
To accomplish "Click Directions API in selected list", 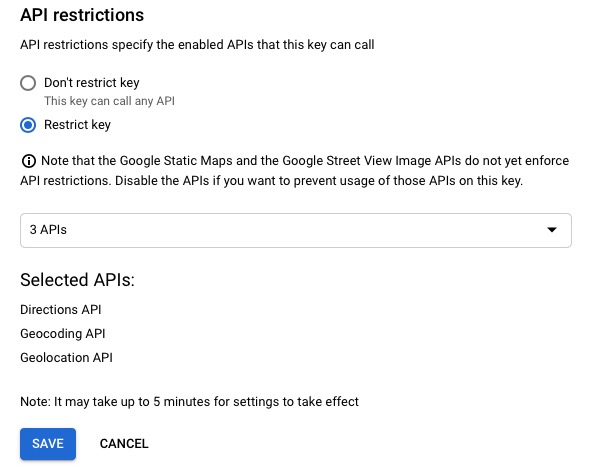I will [x=61, y=310].
